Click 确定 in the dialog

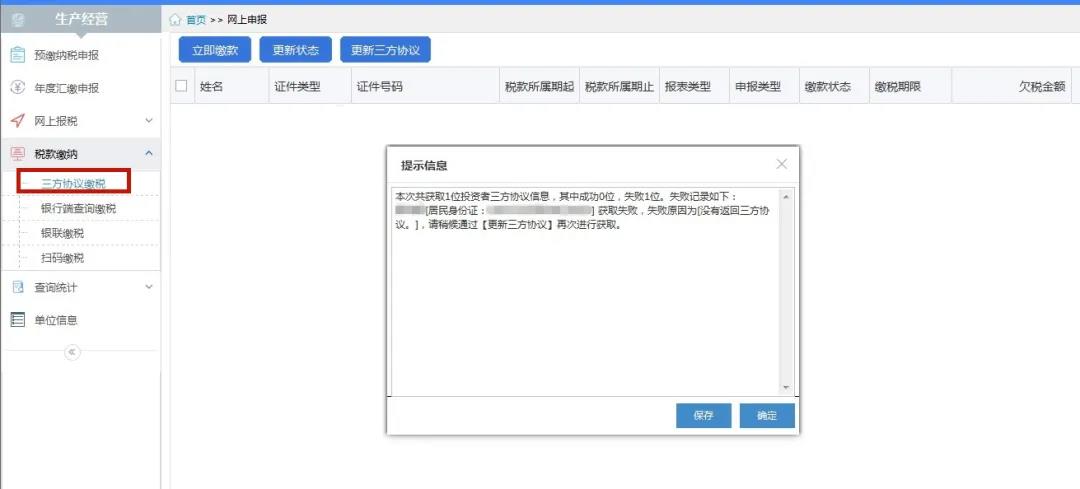[x=767, y=416]
